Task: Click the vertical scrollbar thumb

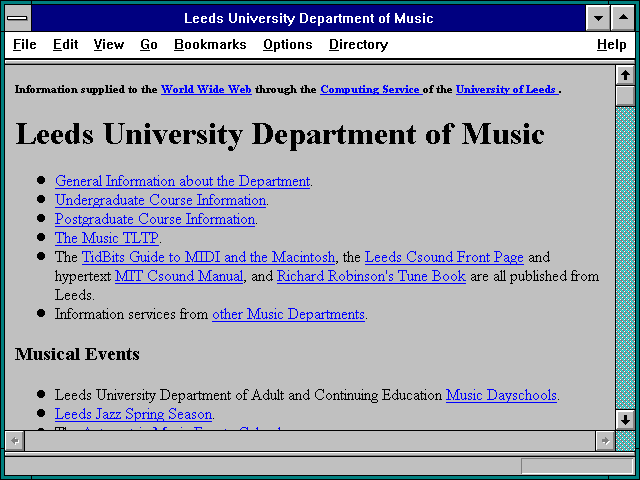Action: click(x=625, y=96)
